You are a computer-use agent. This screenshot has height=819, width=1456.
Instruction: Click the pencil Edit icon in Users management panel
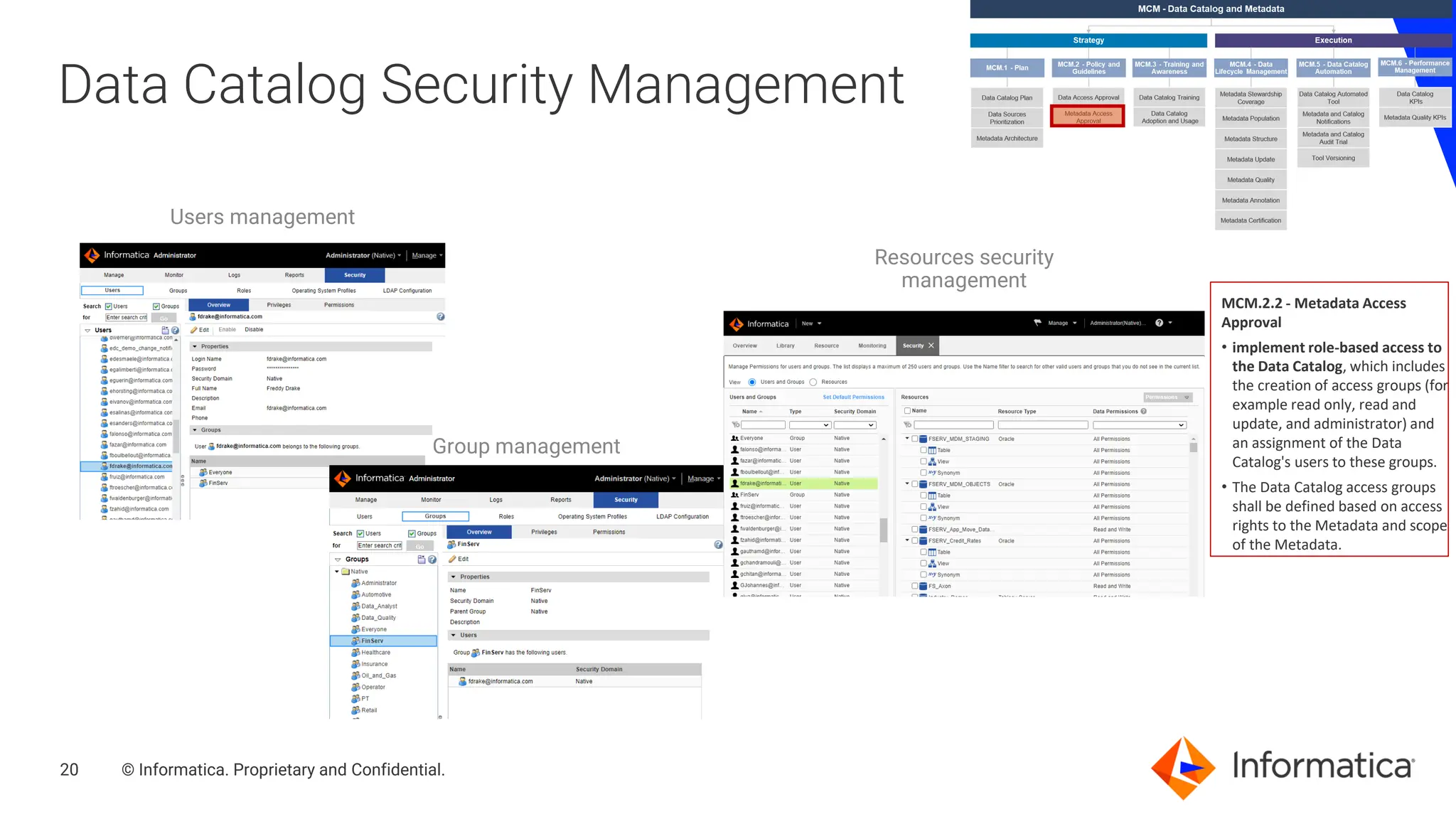click(x=194, y=330)
